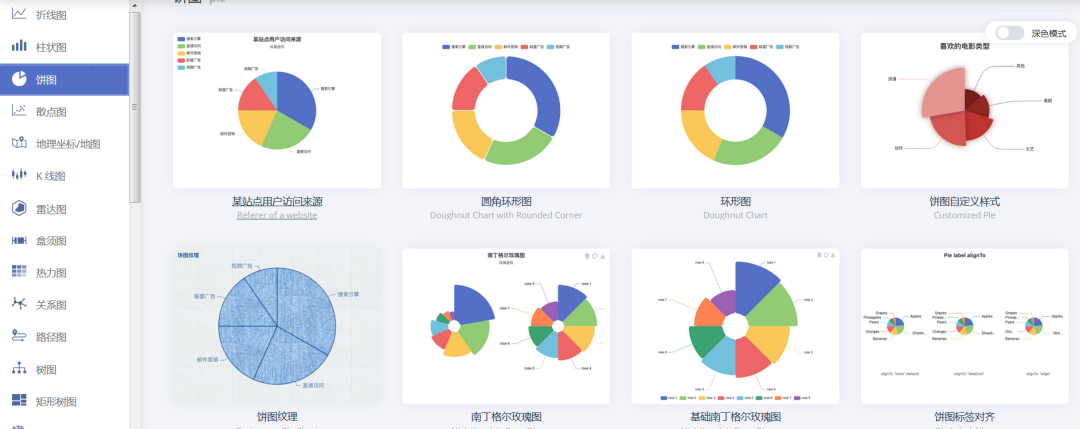Toggle the 深色模式 dark mode switch

pyautogui.click(x=1010, y=32)
